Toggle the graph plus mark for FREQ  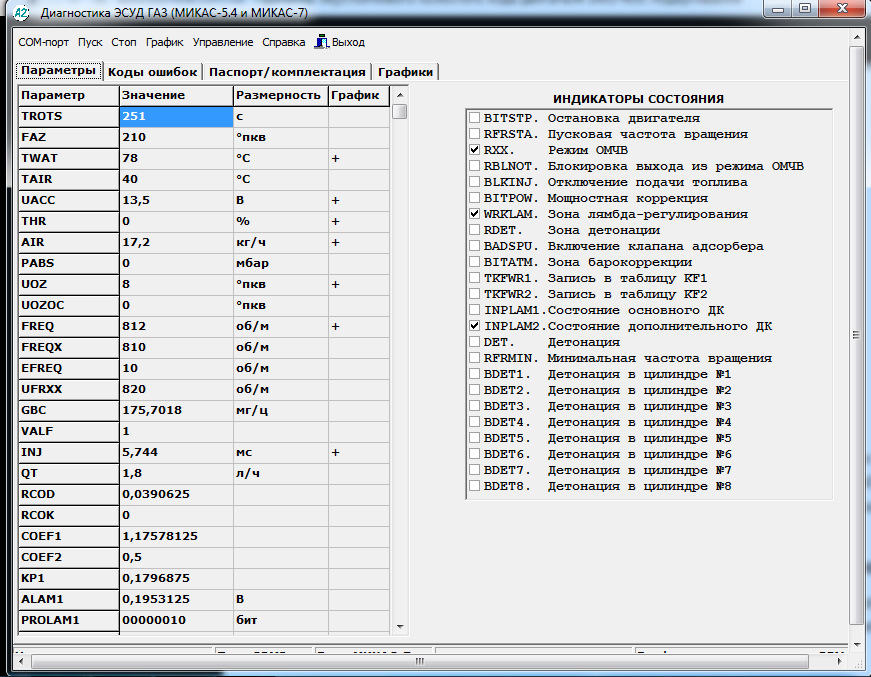(x=336, y=326)
